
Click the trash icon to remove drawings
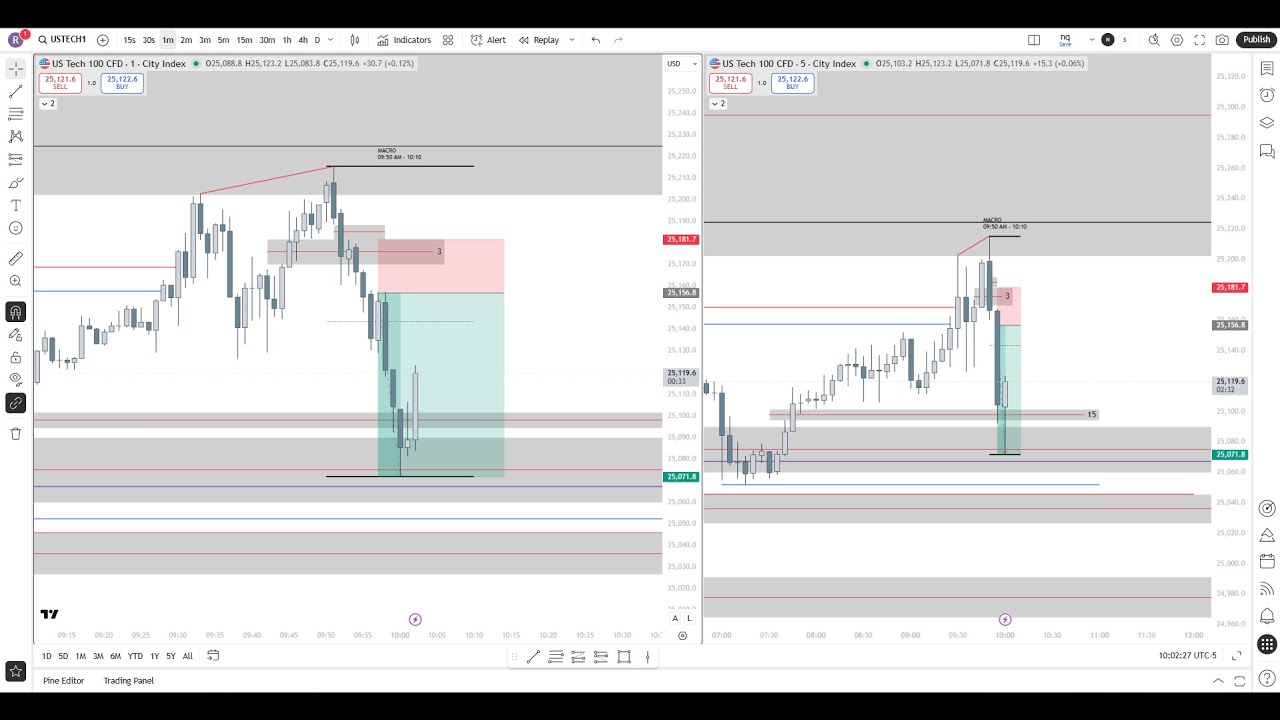(x=15, y=433)
